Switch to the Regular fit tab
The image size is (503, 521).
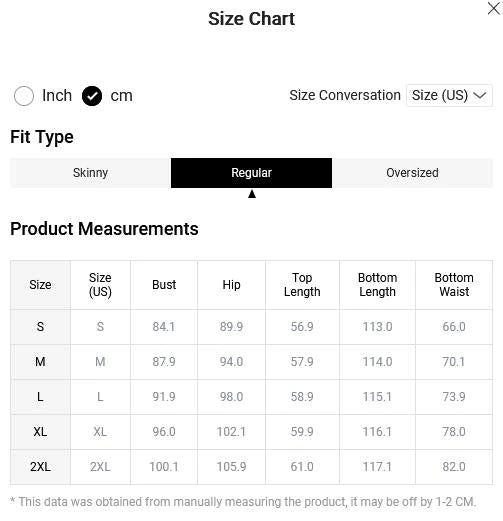pyautogui.click(x=251, y=173)
